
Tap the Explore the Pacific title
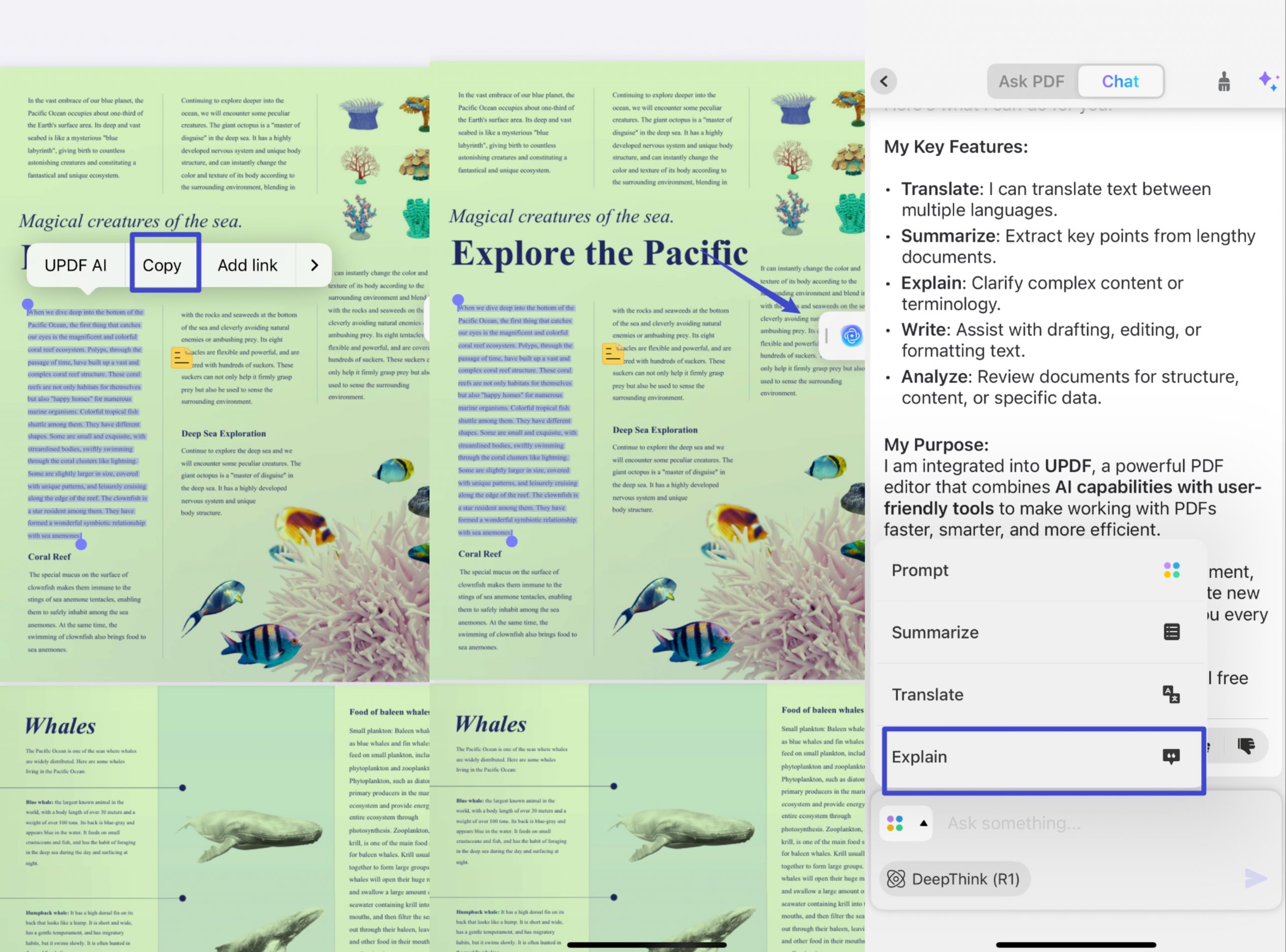coord(599,254)
